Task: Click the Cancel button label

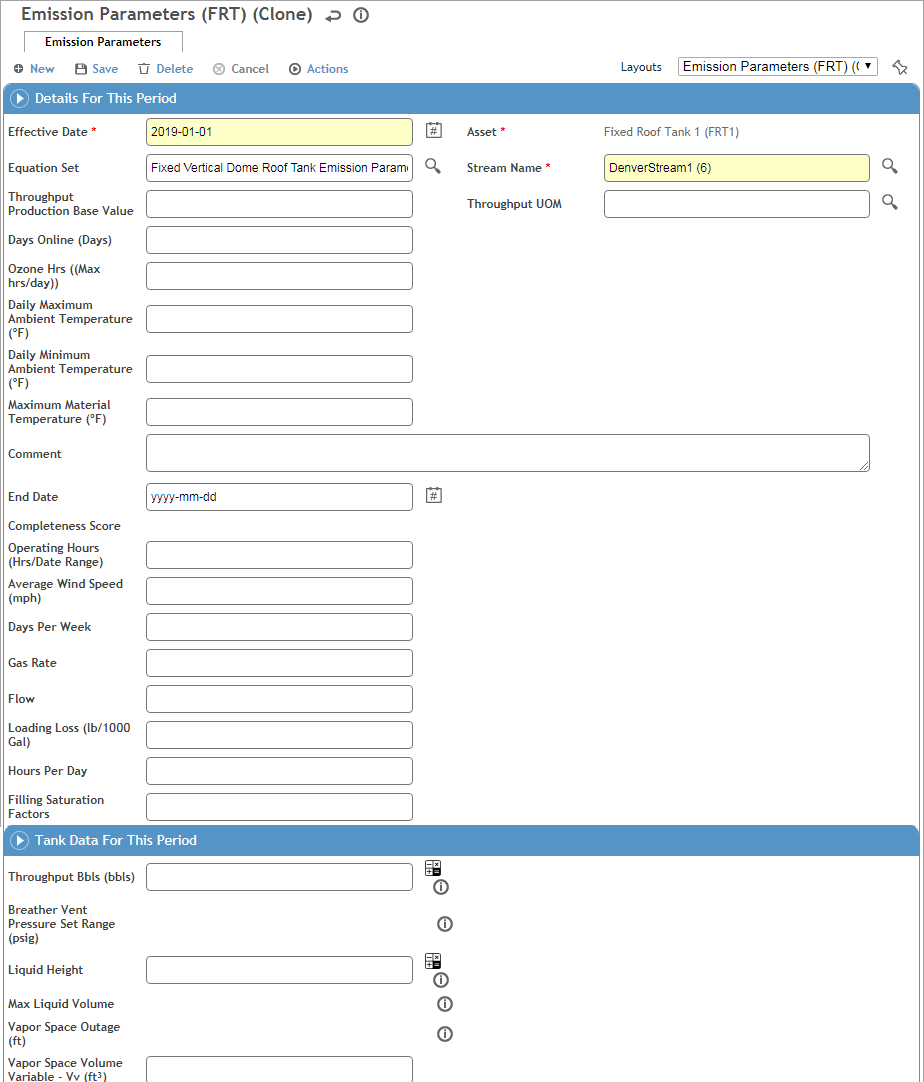Action: point(250,69)
